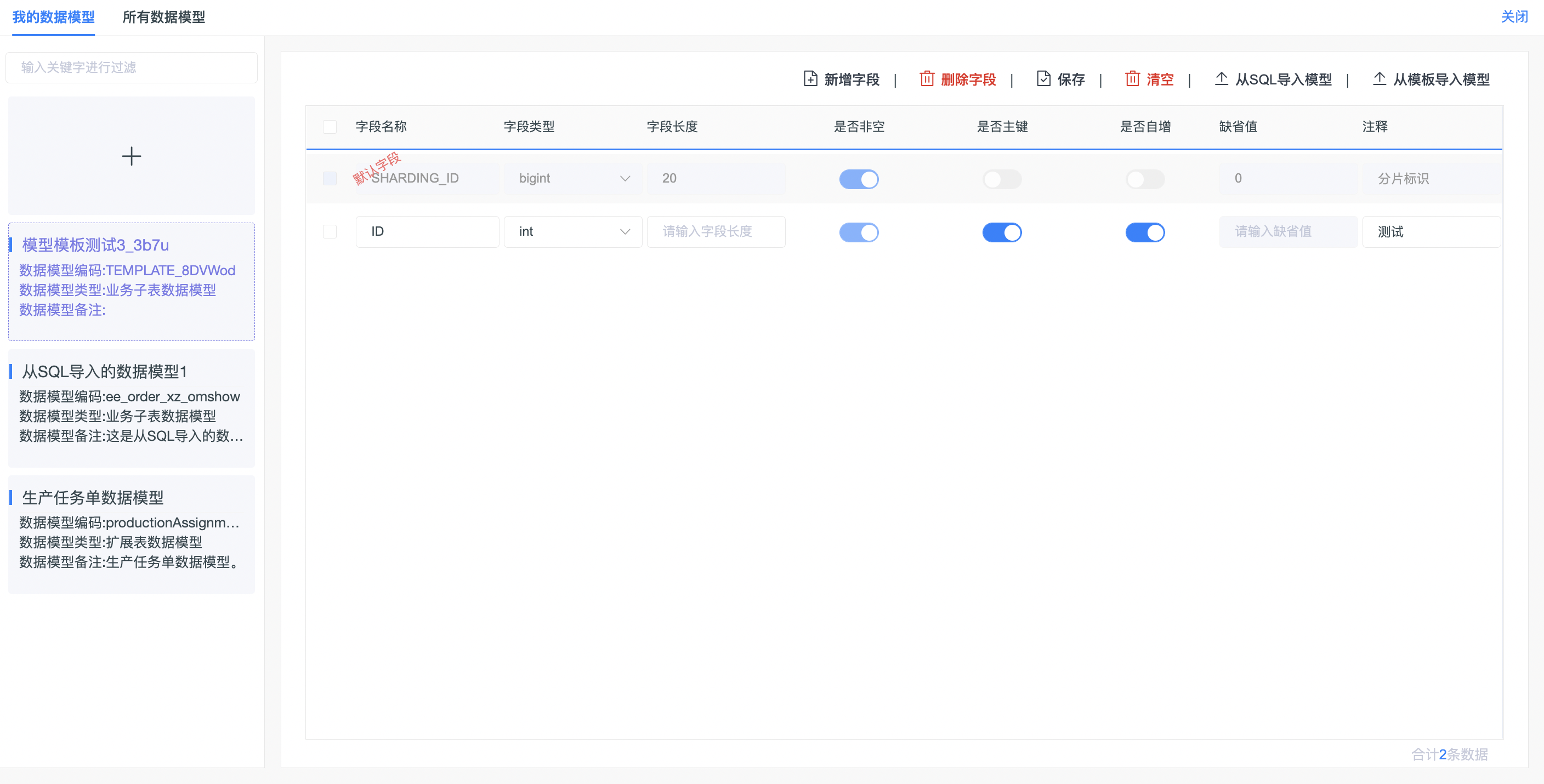This screenshot has width=1544, height=784.
Task: Toggle 是否非空 switch for ID row
Action: [x=858, y=232]
